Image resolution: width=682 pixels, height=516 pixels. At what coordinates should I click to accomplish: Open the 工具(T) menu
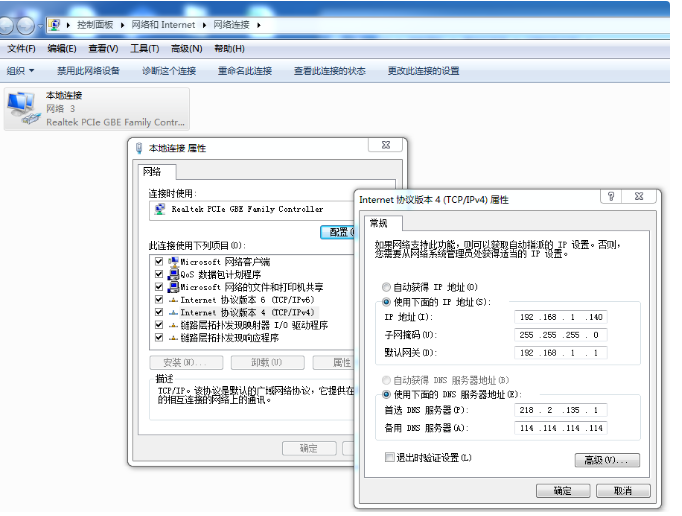coord(144,48)
